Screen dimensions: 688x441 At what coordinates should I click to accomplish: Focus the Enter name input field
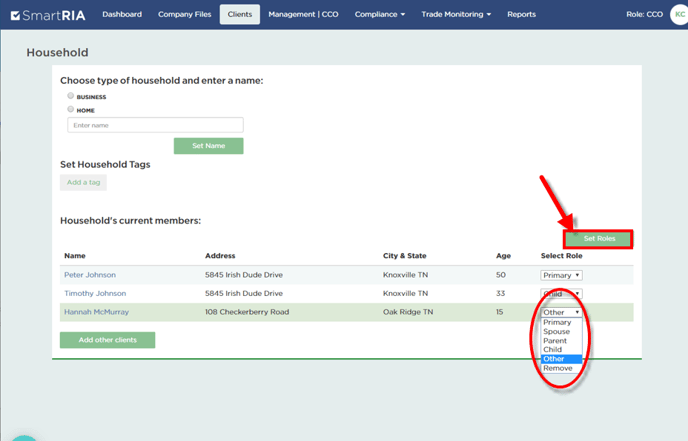point(155,125)
